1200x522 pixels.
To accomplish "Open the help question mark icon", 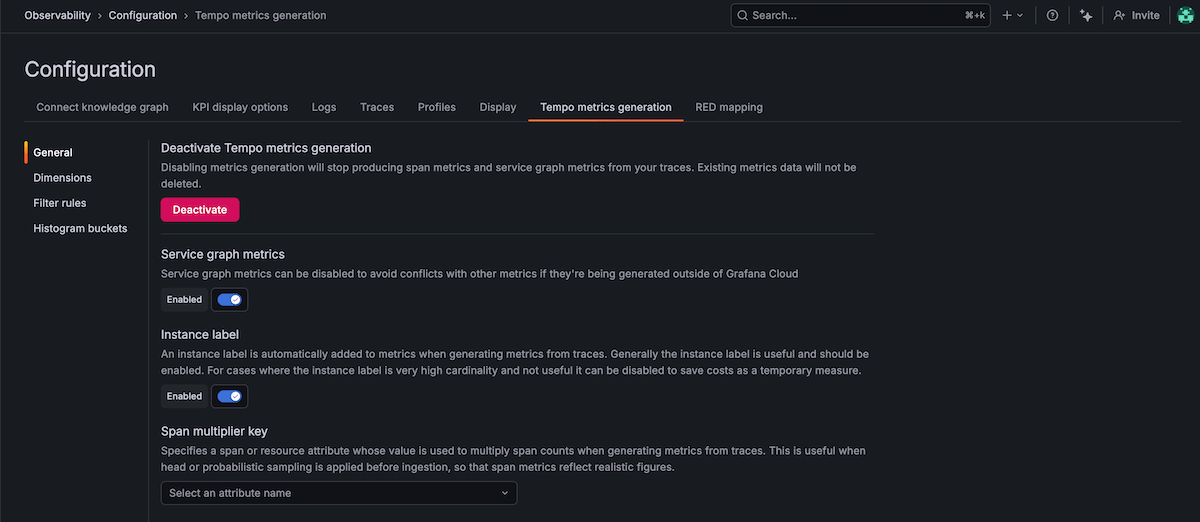I will pyautogui.click(x=1052, y=15).
